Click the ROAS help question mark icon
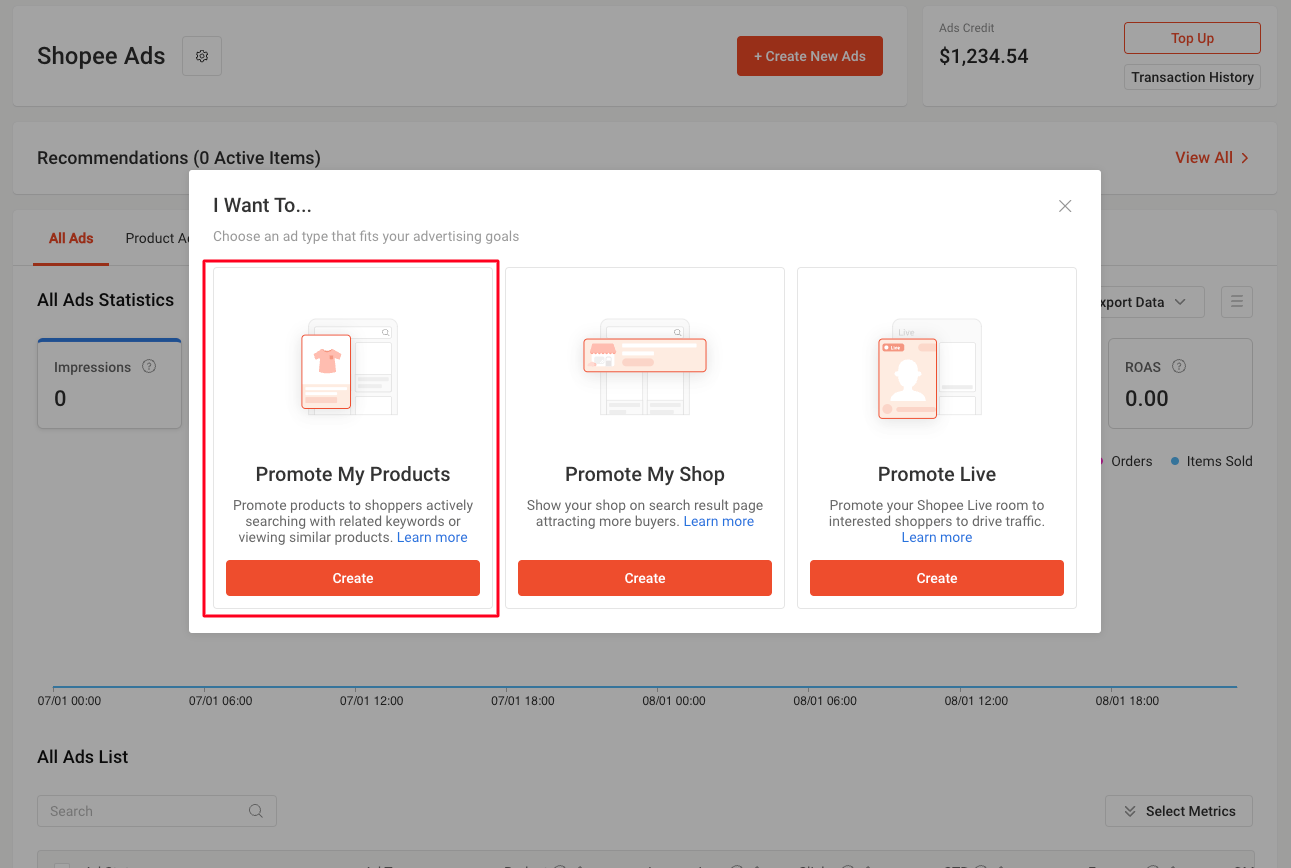This screenshot has width=1291, height=868. click(1179, 367)
